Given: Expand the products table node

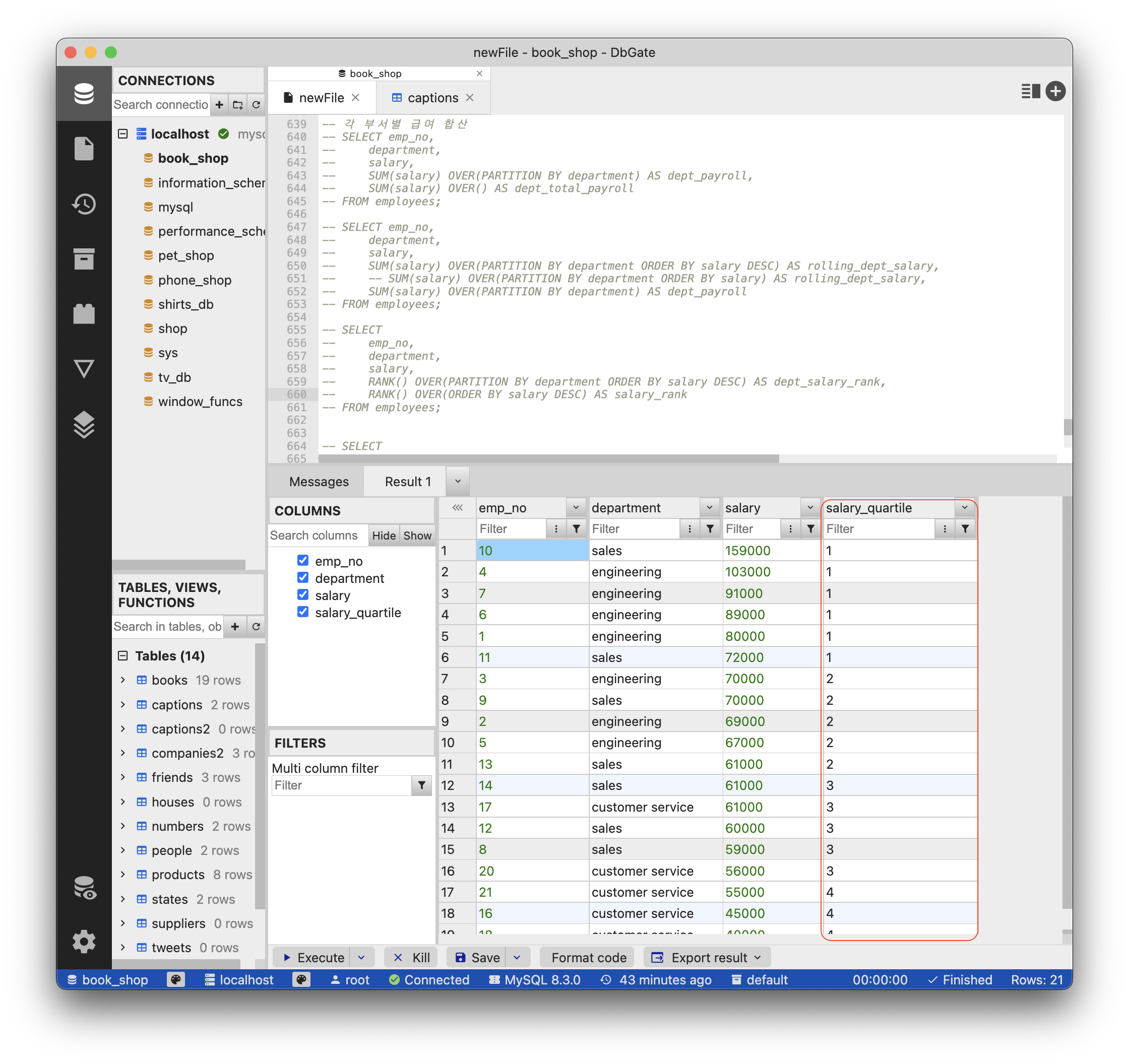Looking at the screenshot, I should [122, 875].
